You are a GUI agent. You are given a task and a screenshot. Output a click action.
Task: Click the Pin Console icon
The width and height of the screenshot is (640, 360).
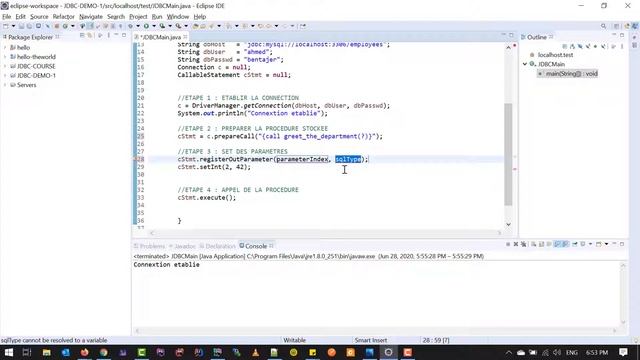pyautogui.click(x=575, y=244)
